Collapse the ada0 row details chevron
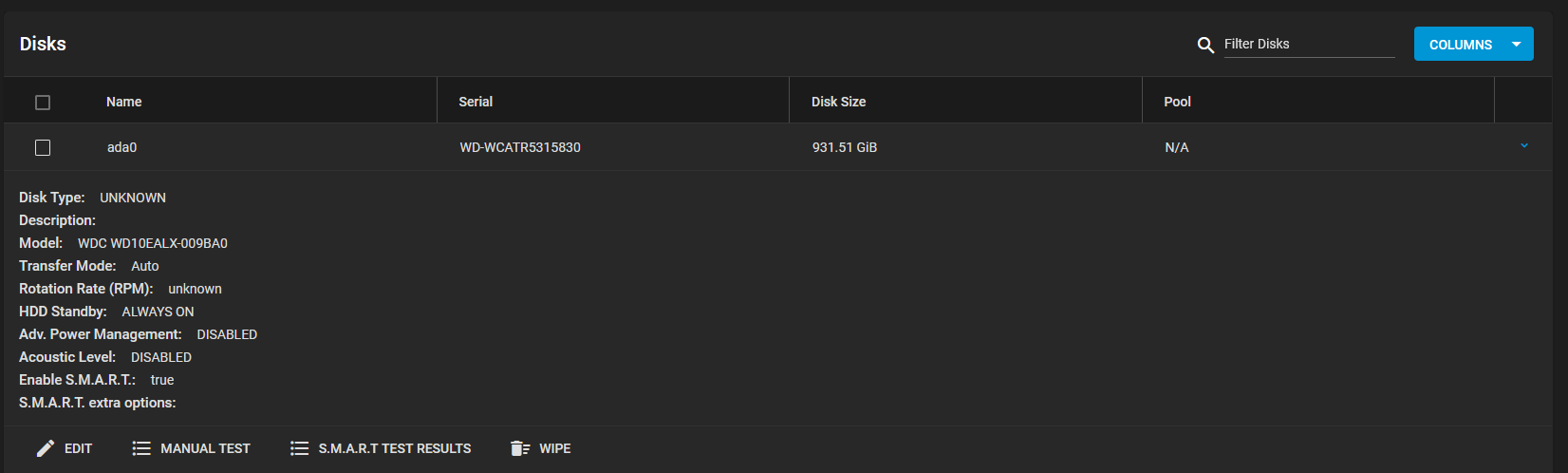Image resolution: width=1568 pixels, height=473 pixels. 1524,146
